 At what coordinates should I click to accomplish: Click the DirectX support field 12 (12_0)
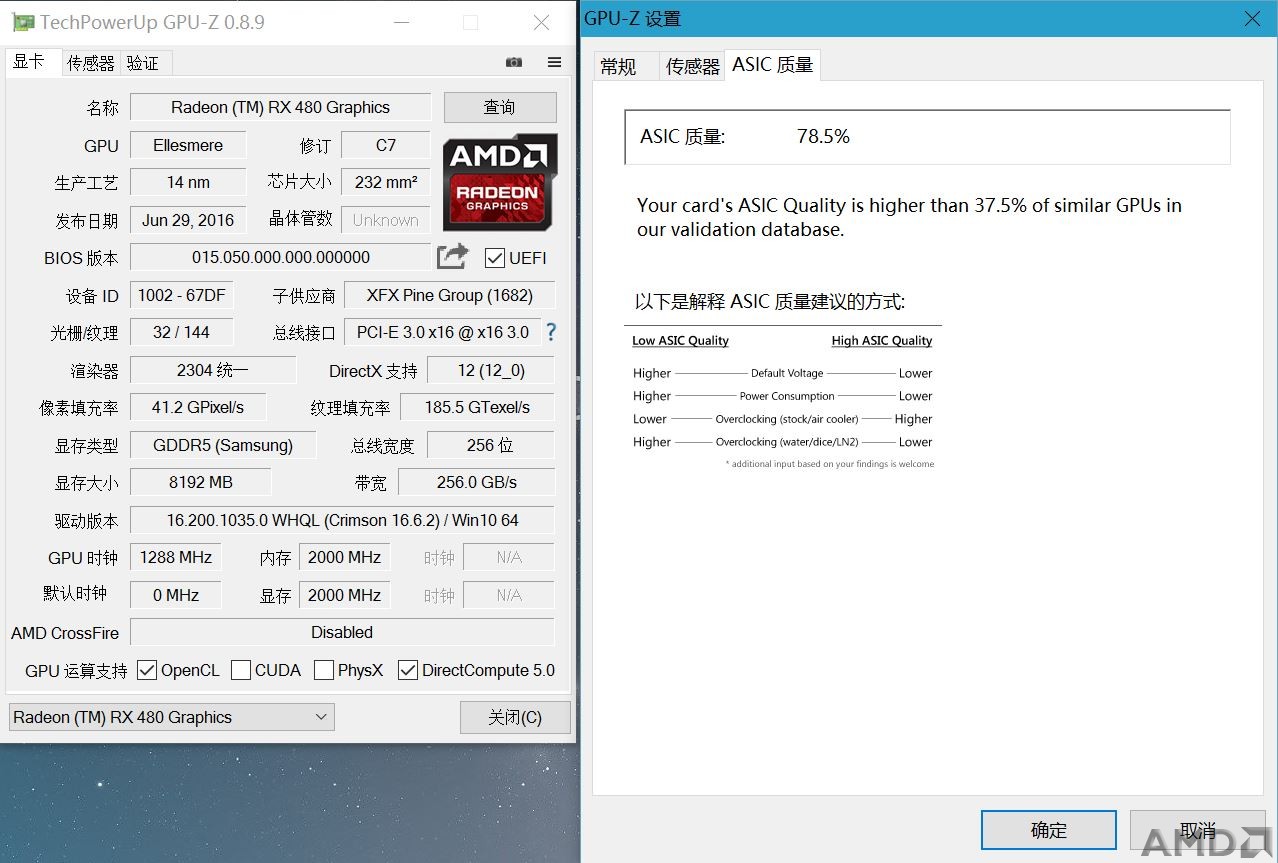point(491,370)
